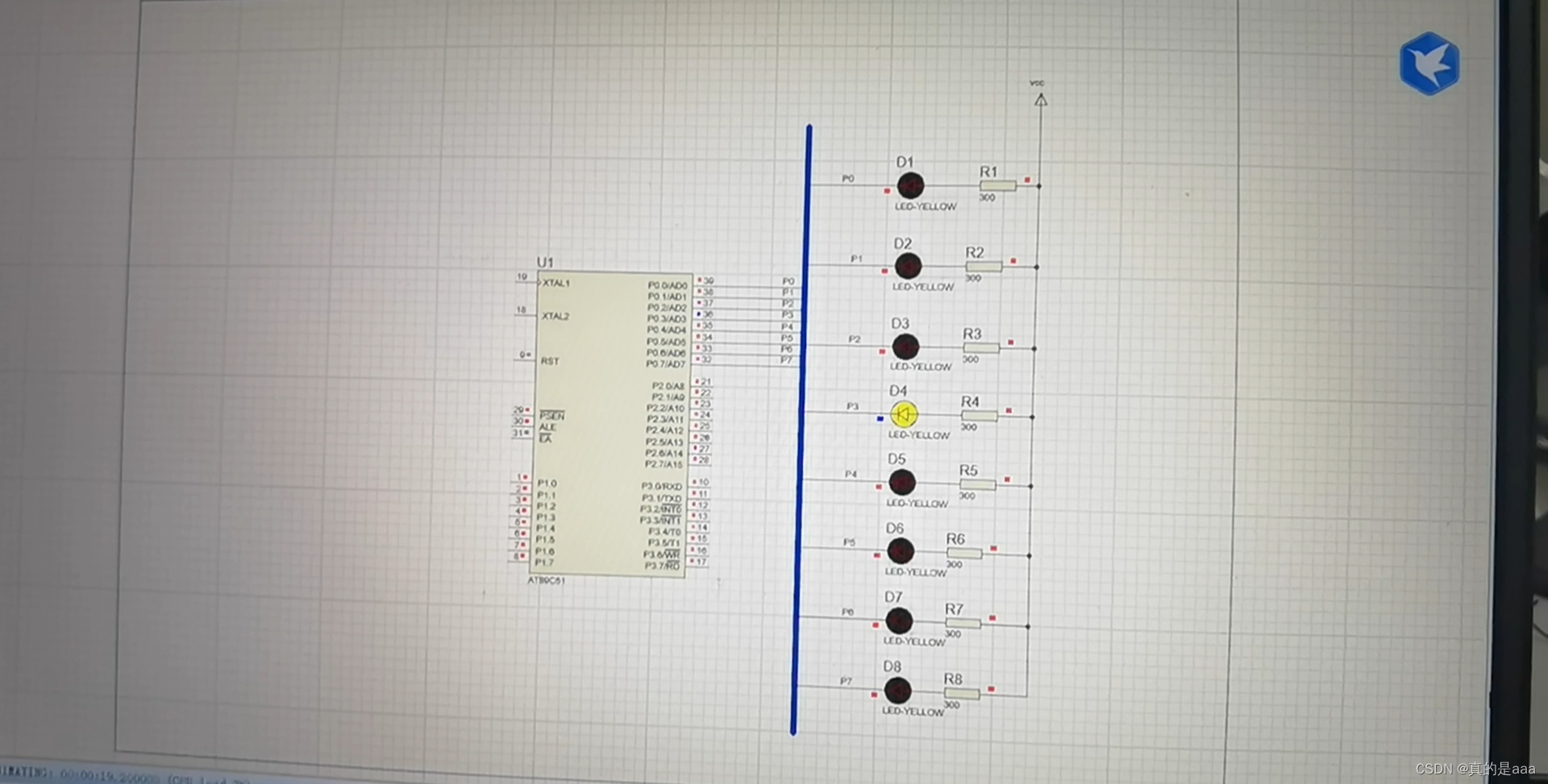1548x784 pixels.
Task: Select the U1 AT89C51 microcontroller body
Action: (610, 424)
